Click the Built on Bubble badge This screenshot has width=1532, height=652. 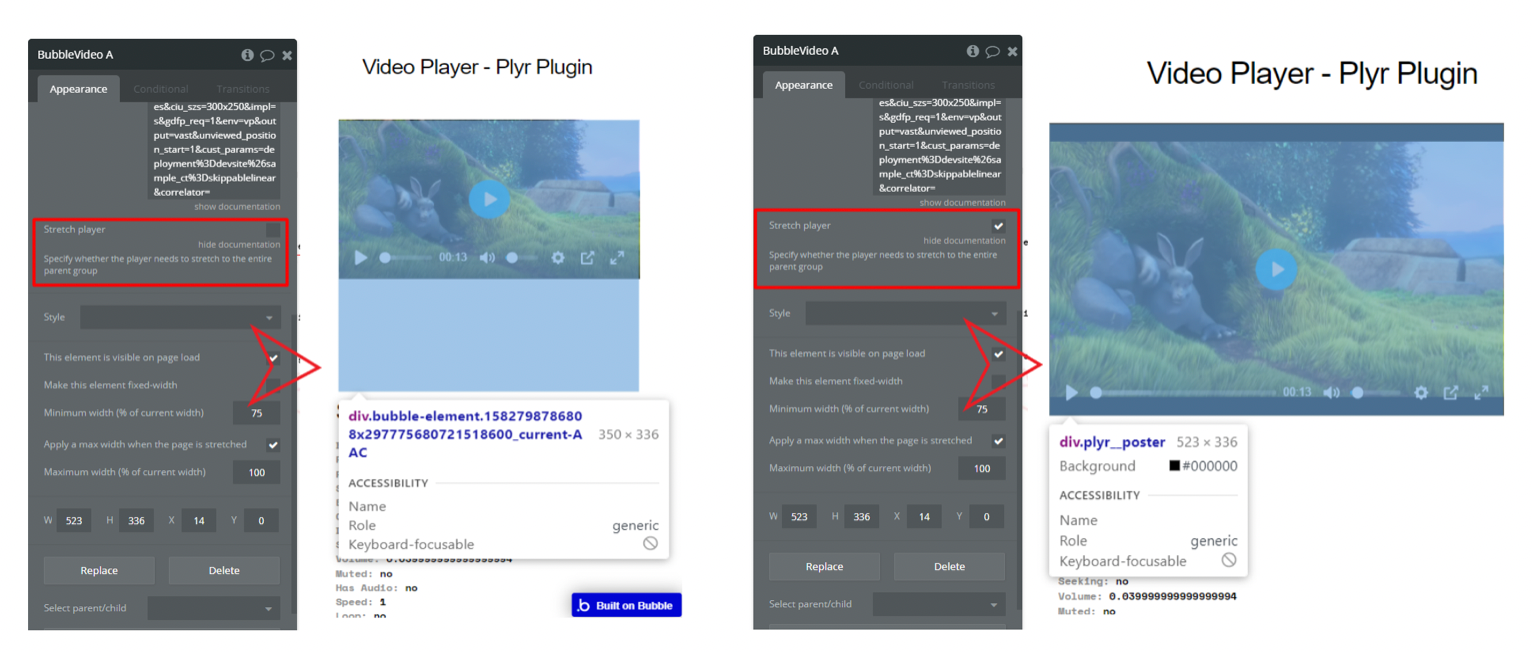click(627, 605)
